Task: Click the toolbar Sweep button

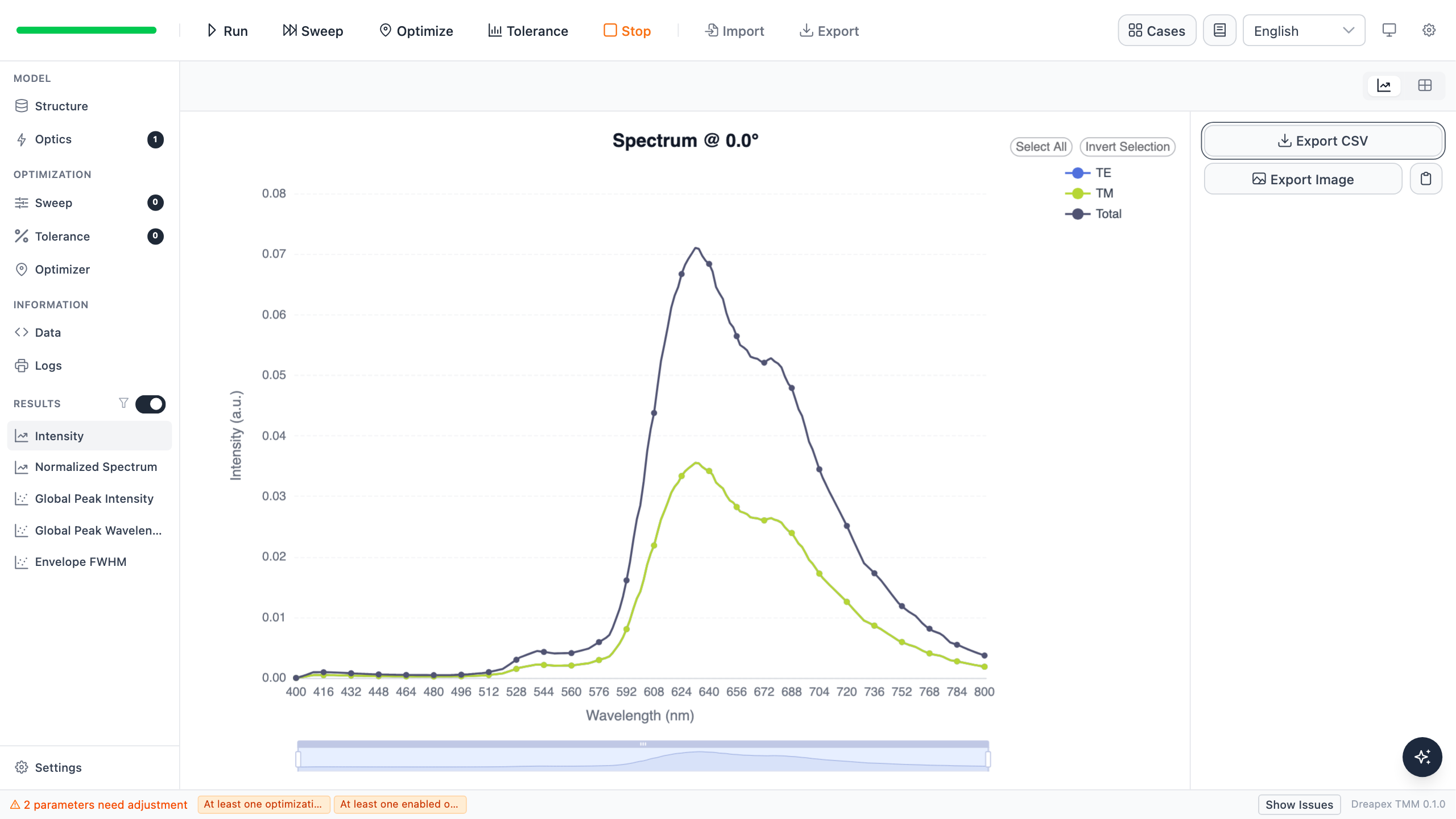Action: point(313,31)
